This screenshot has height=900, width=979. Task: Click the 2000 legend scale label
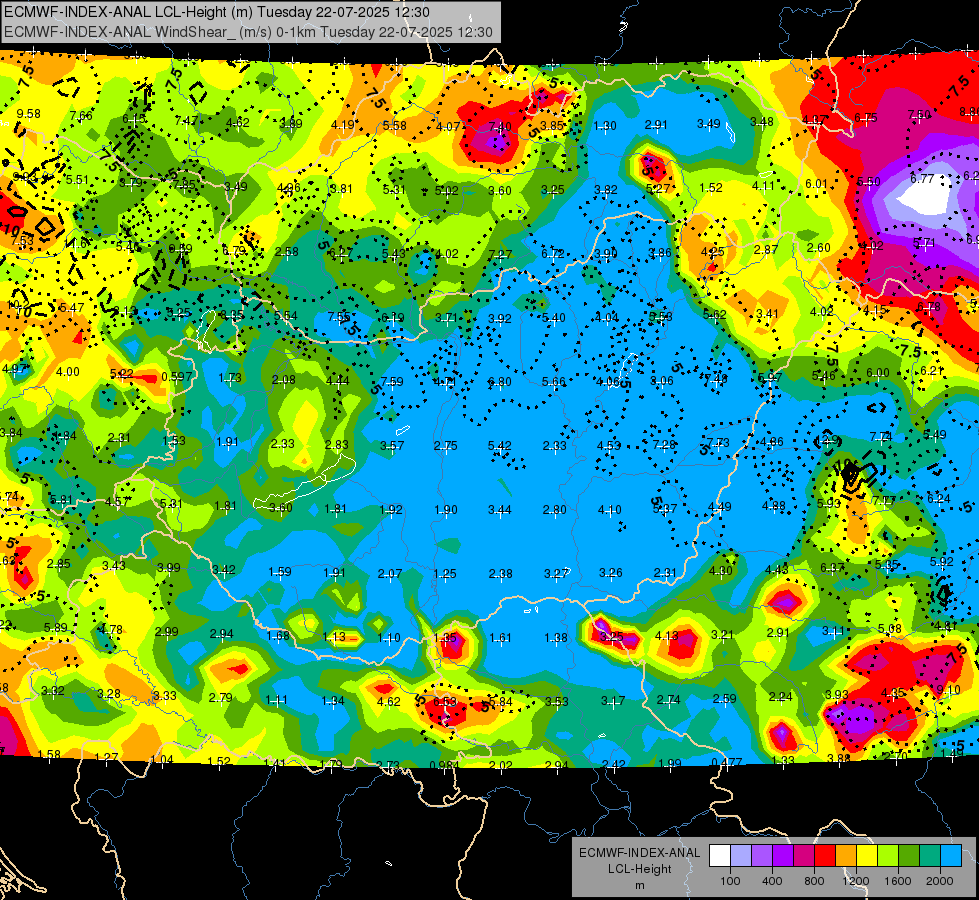(940, 881)
